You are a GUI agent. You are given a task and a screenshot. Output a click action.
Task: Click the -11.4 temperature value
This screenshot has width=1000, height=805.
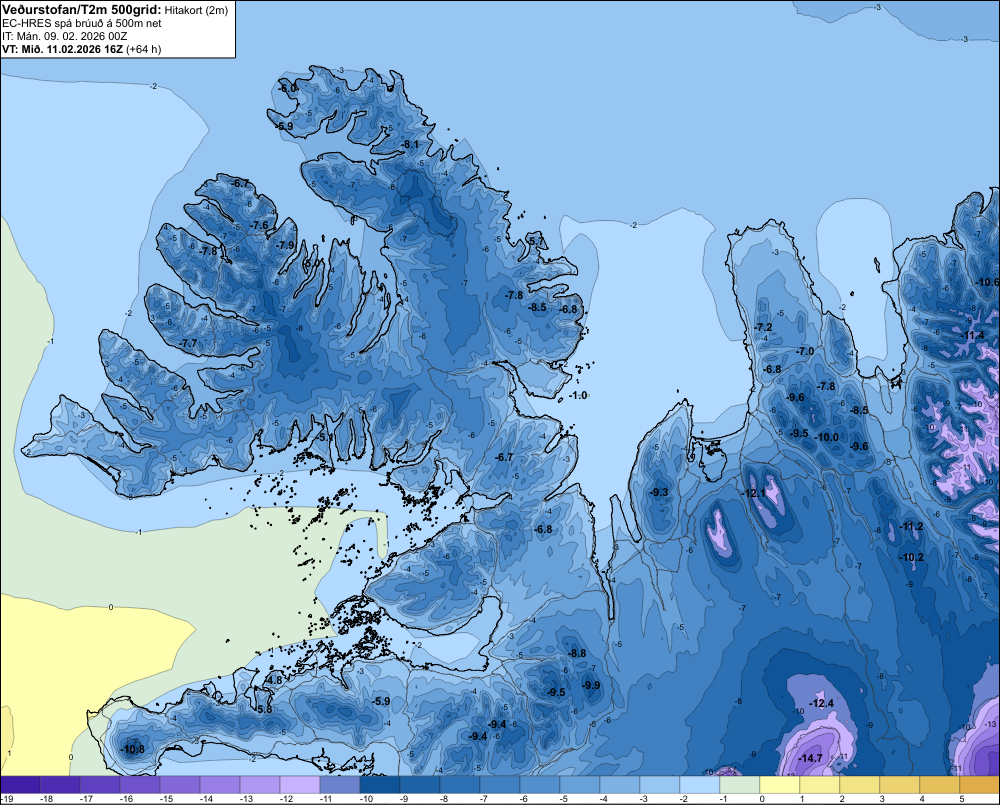(x=973, y=336)
